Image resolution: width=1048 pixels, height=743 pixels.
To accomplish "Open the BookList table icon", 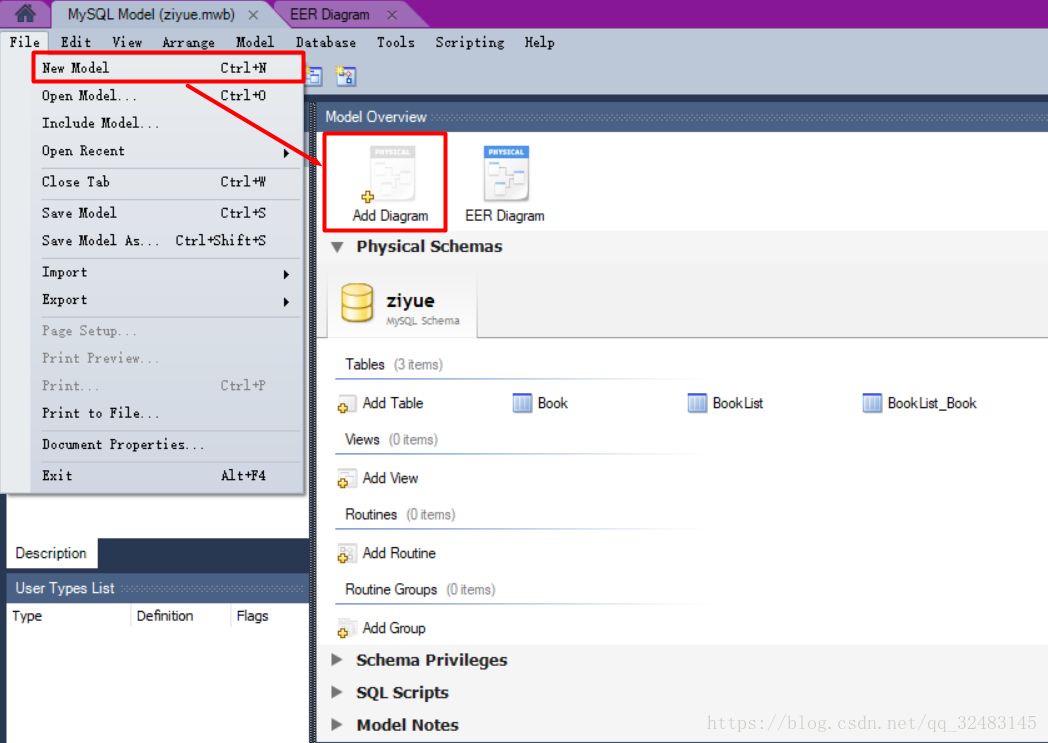I will tap(697, 403).
